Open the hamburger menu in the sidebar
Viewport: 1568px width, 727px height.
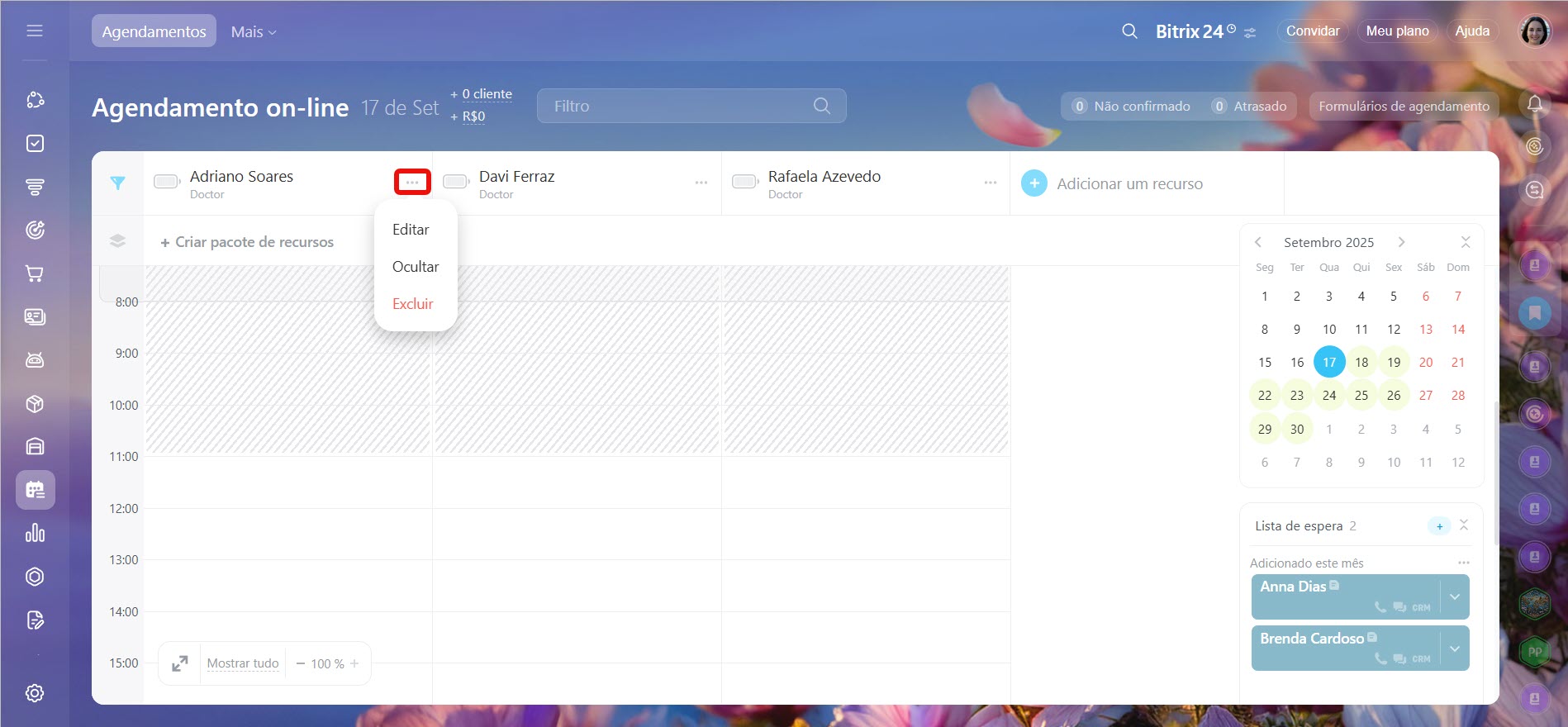(x=34, y=31)
